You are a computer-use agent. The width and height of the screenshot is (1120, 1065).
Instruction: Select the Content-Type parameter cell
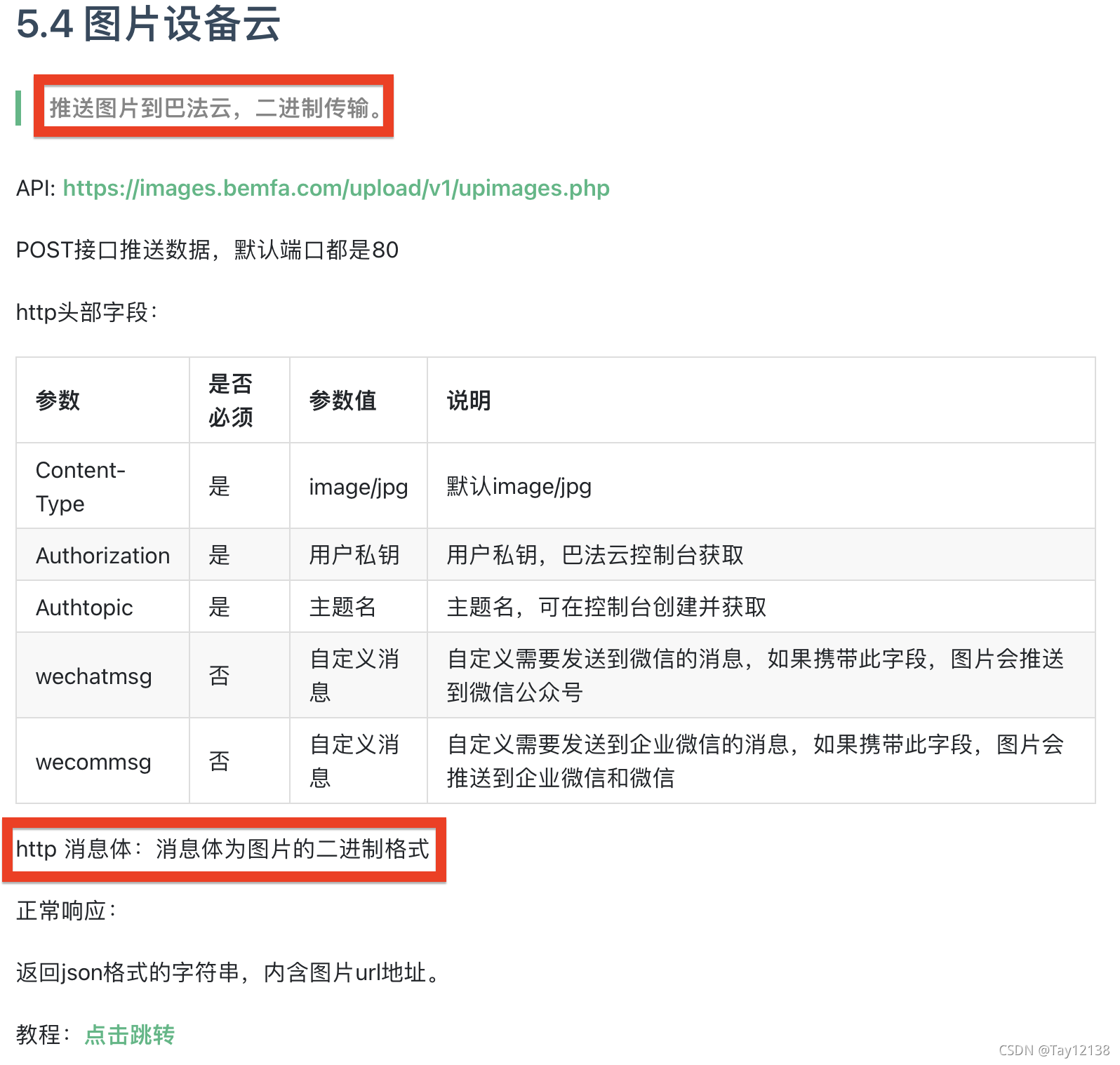[103, 485]
